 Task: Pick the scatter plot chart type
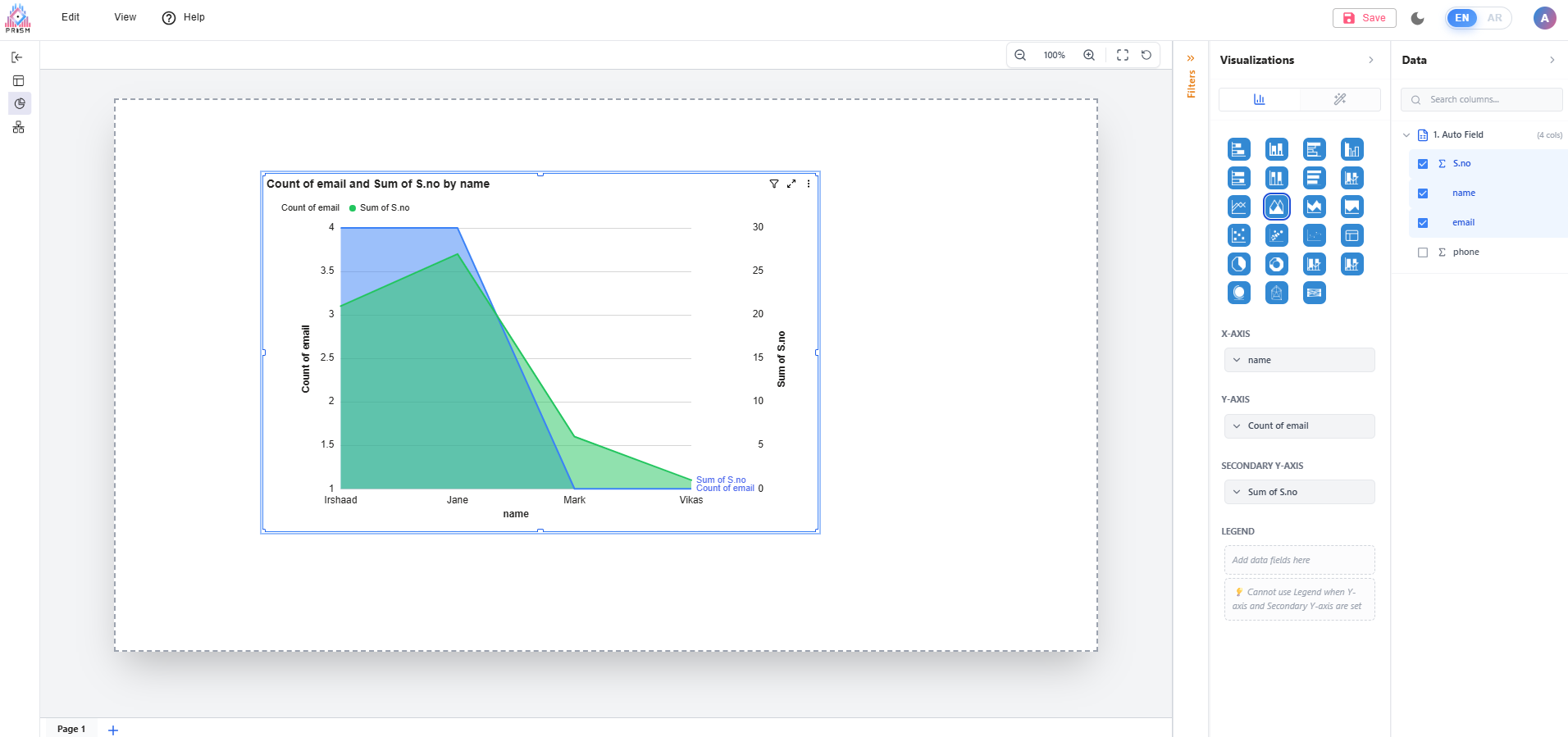pyautogui.click(x=1238, y=235)
